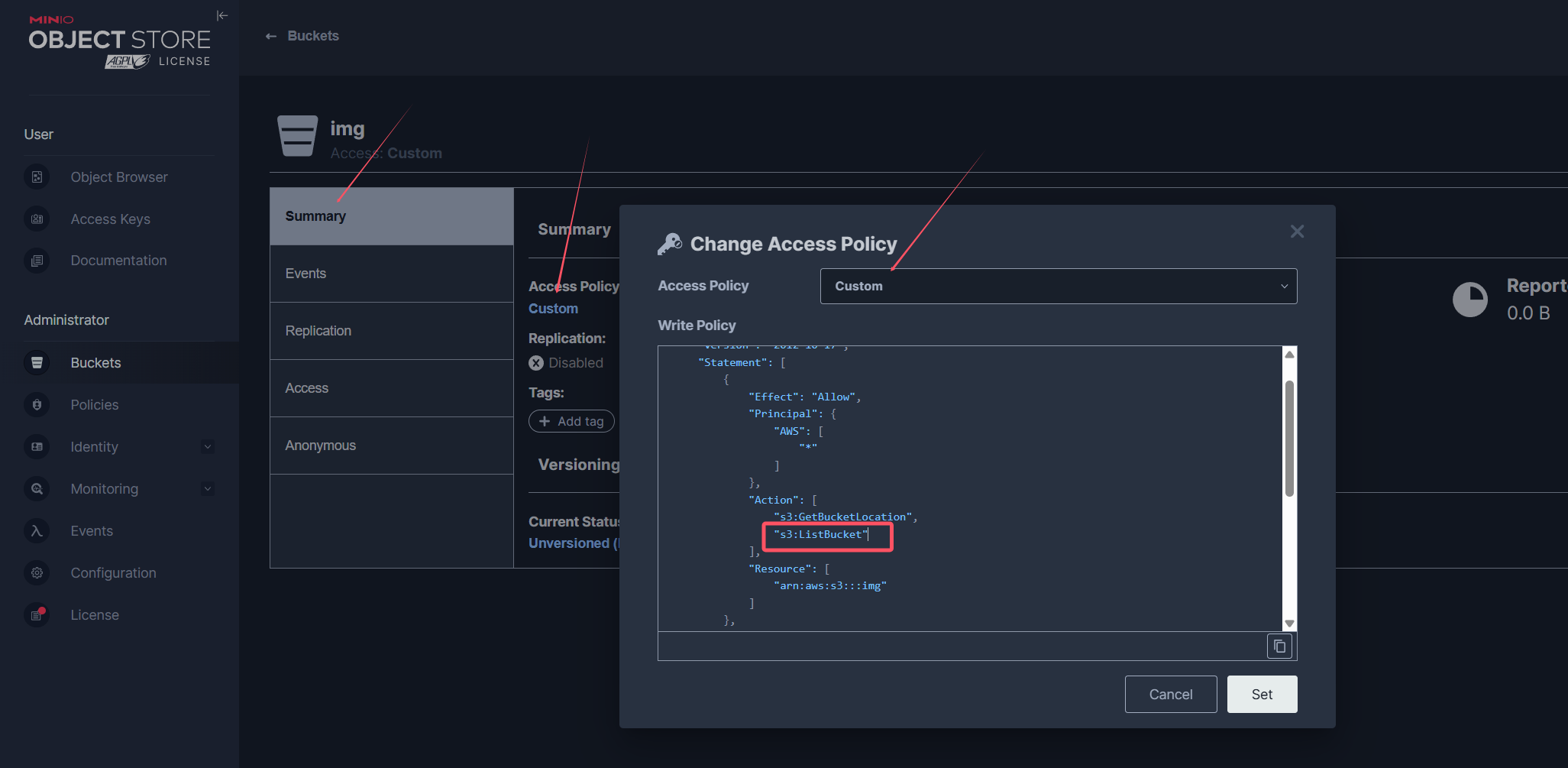Collapse the sidebar with the arrow icon
Screen dimensions: 1568x768
coord(222,16)
